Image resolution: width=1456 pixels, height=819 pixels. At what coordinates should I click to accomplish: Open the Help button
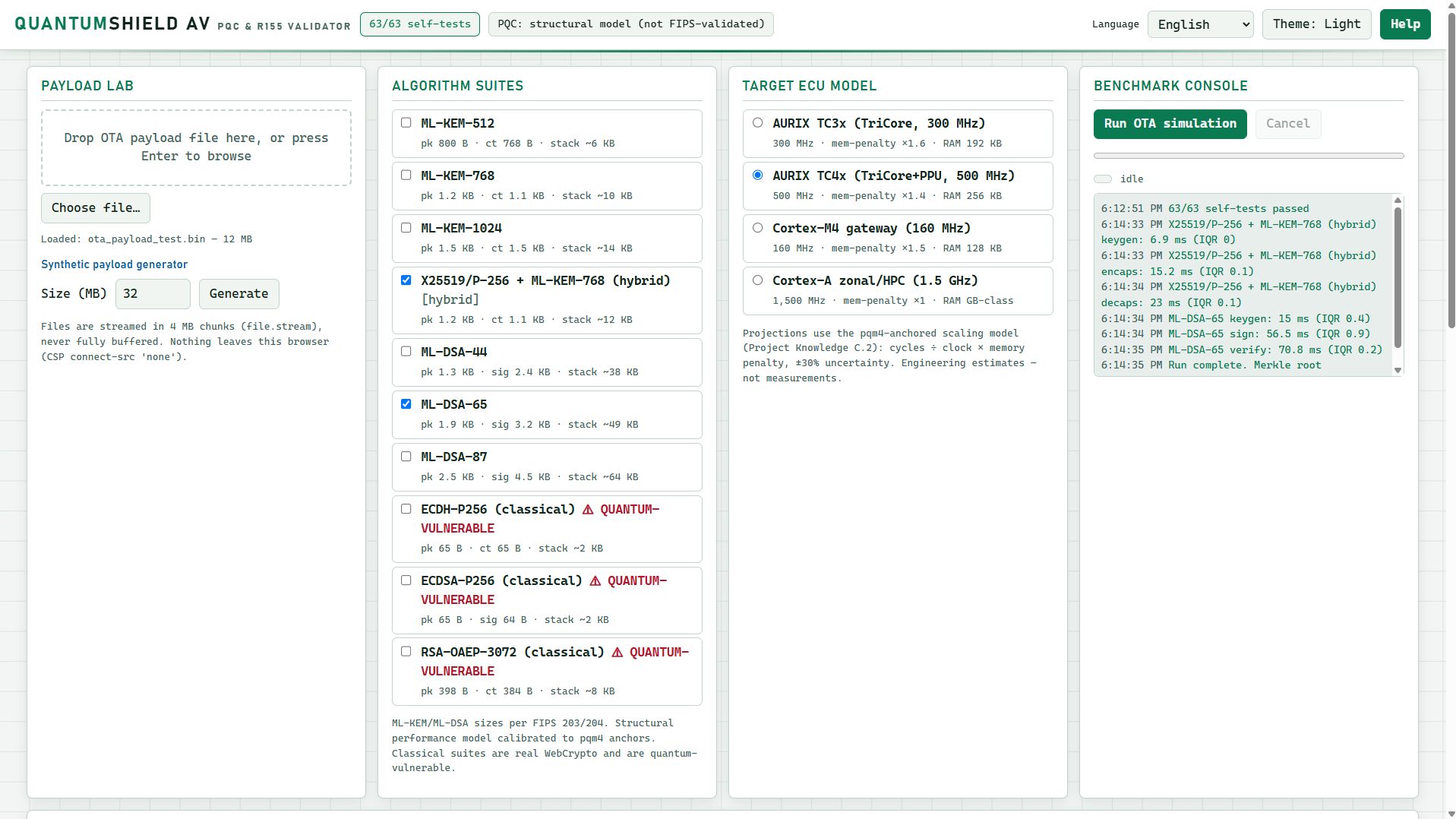click(x=1405, y=24)
